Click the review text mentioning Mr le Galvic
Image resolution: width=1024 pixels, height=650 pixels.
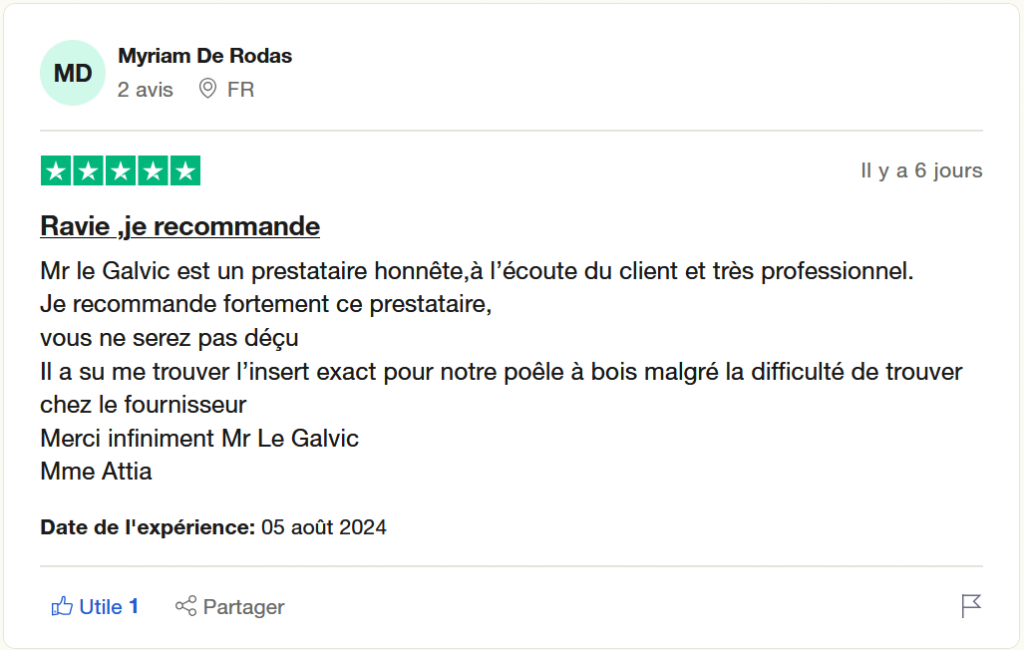pos(501,371)
